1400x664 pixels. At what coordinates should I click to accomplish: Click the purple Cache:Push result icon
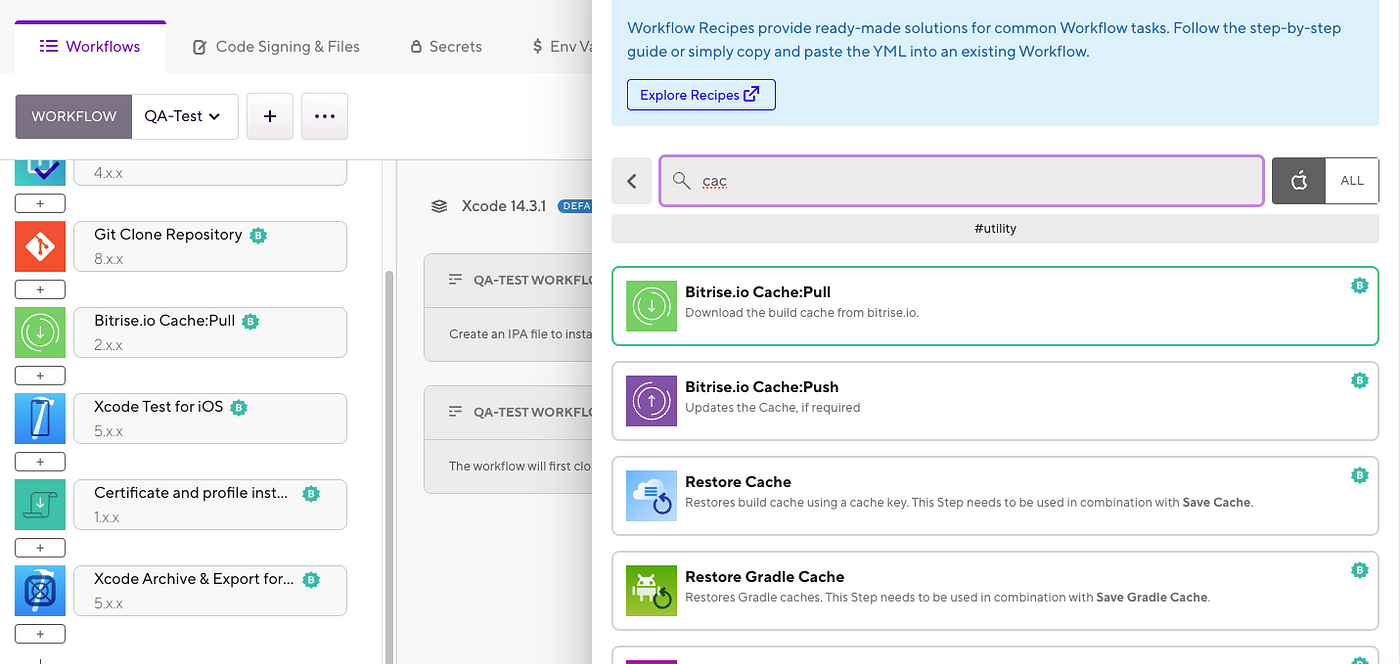651,401
